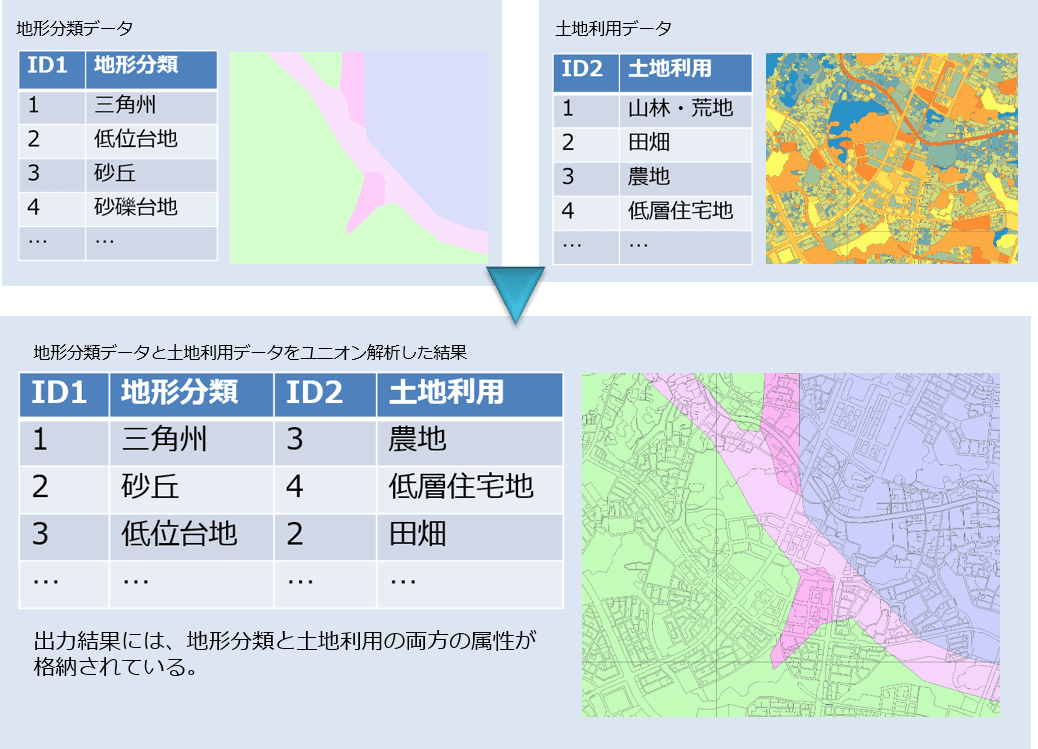Click 土地利用 header in the result table
Viewport: 1038px width, 749px height.
[x=446, y=392]
